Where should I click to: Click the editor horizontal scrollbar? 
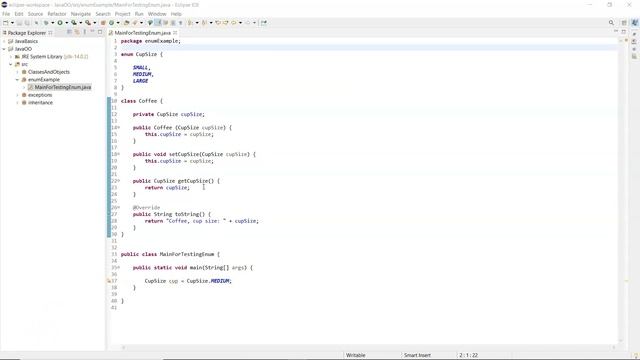pyautogui.click(x=369, y=347)
